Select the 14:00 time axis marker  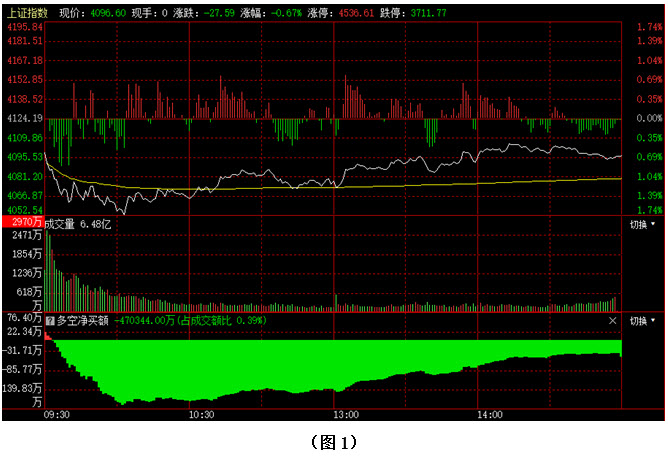tap(489, 413)
